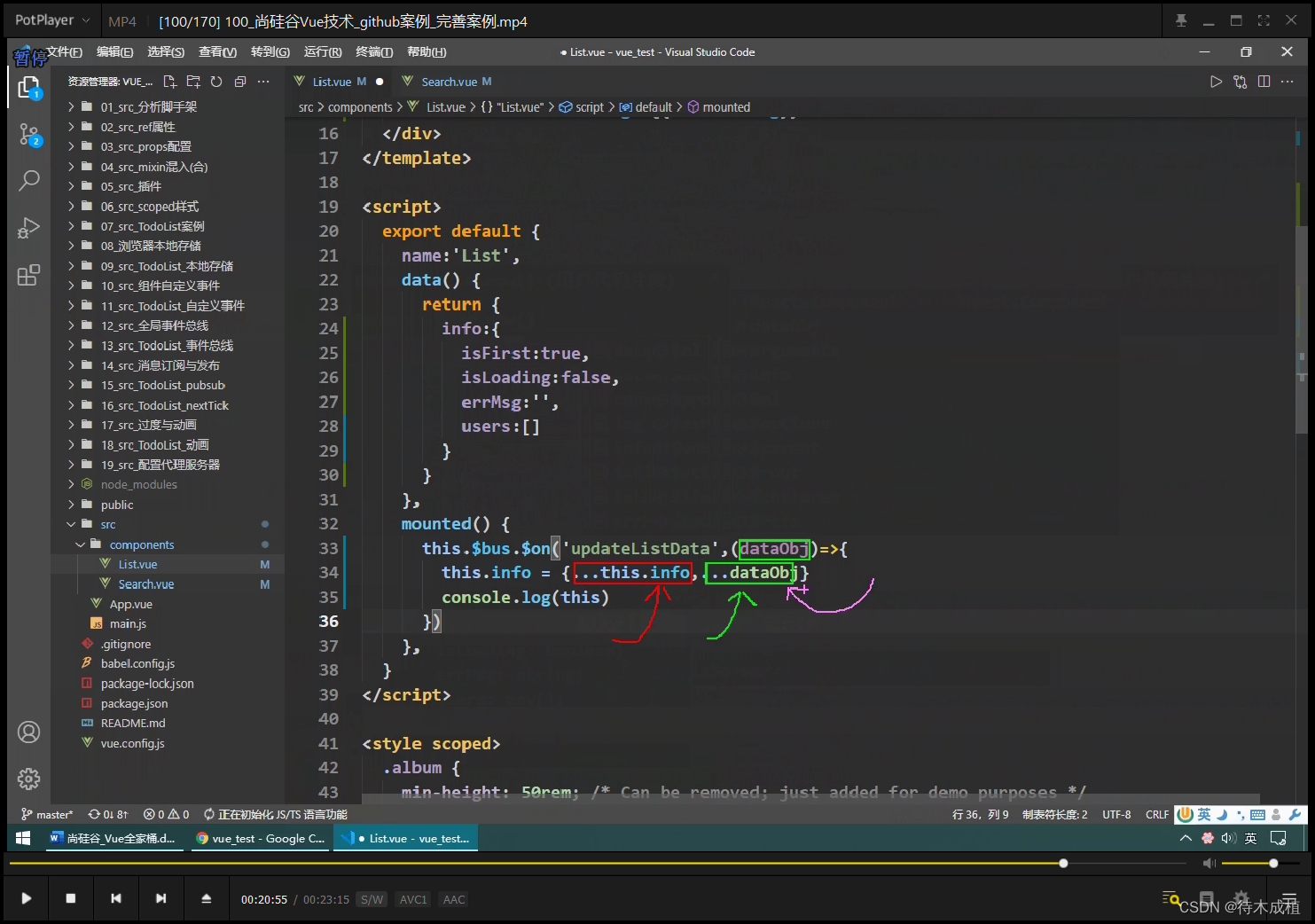The height and width of the screenshot is (924, 1315).
Task: Click the PotPlayer Previous track button
Action: click(116, 898)
